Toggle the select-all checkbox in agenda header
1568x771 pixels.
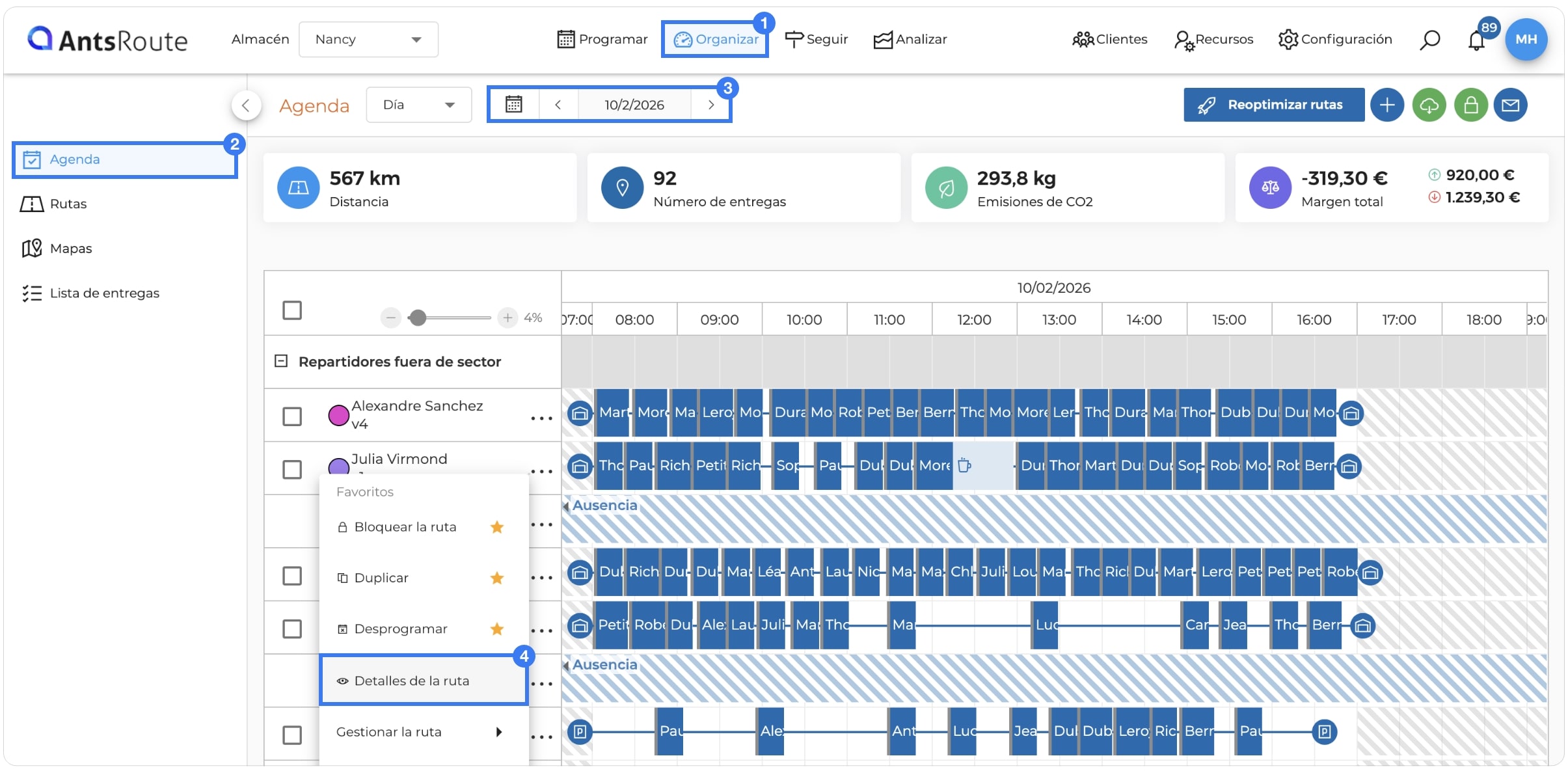point(292,310)
